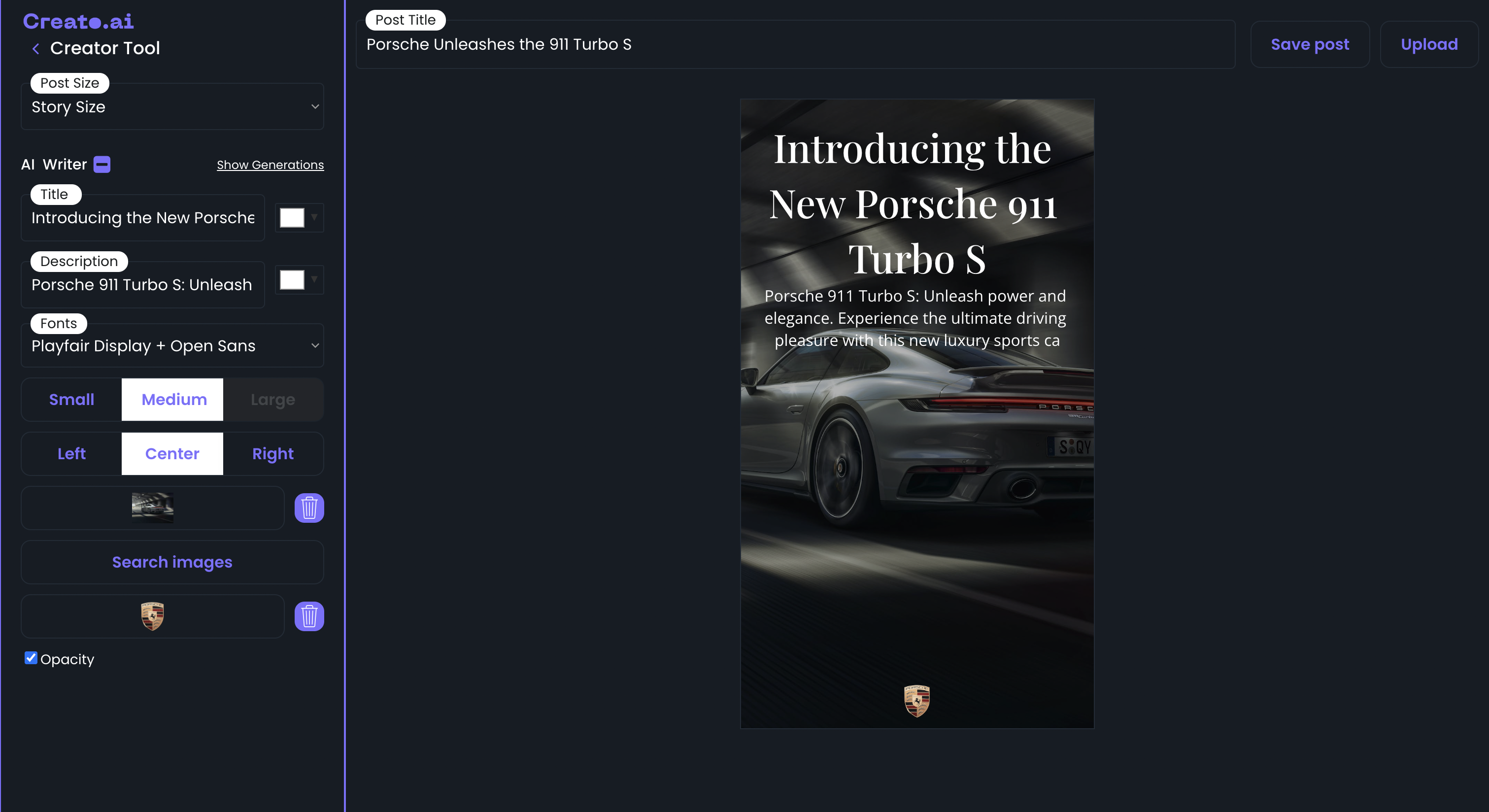Open the Fonts dropdown
This screenshot has width=1489, height=812.
[x=172, y=345]
